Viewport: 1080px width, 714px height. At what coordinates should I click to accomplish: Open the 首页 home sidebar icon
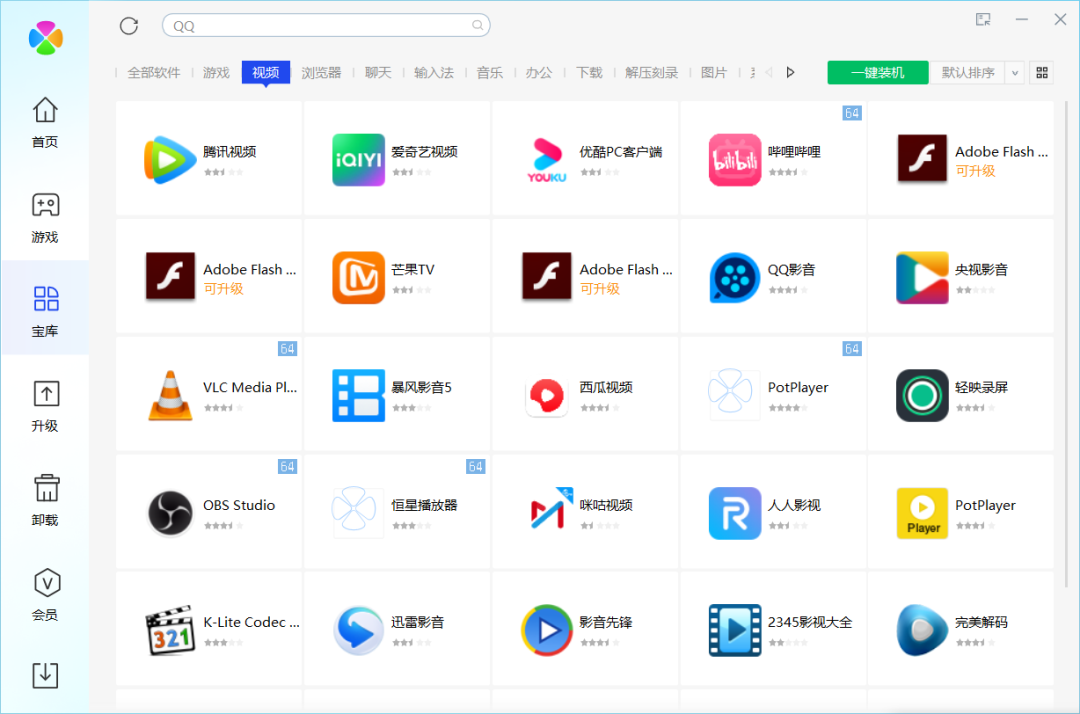coord(45,110)
